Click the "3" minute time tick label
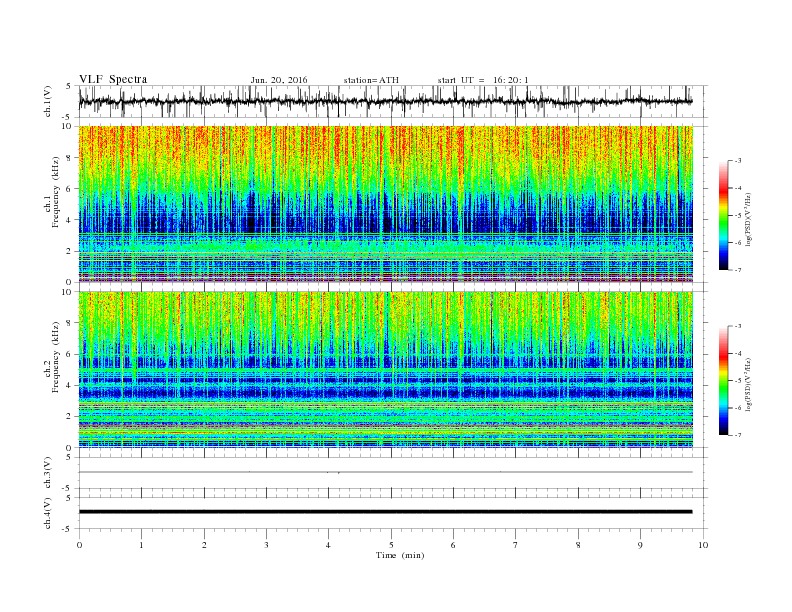Viewport: 792px width, 612px height. 266,545
